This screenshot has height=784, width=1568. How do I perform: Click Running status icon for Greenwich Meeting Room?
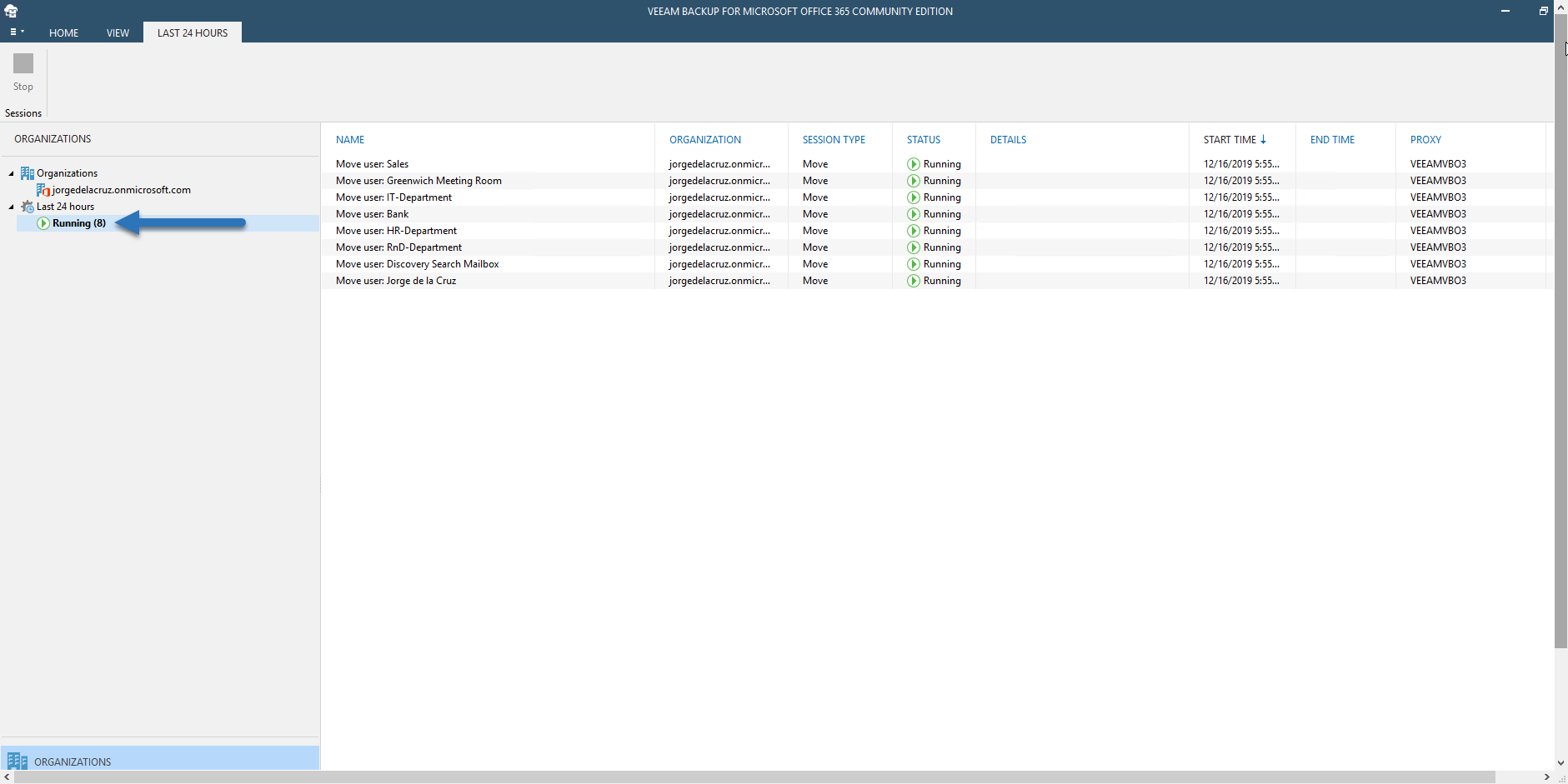coord(914,181)
